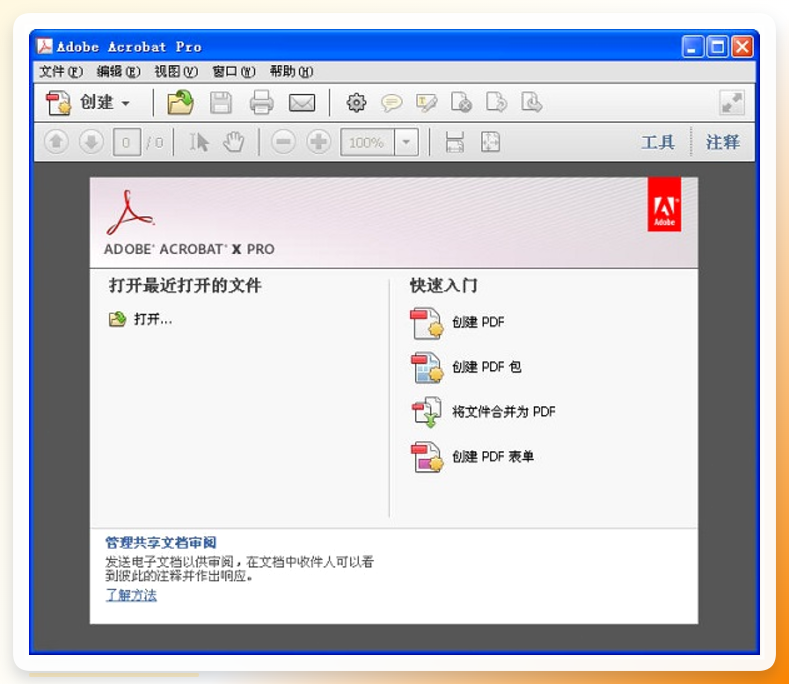This screenshot has width=789, height=684.
Task: Click the page with curved arrow icon
Action: click(497, 102)
